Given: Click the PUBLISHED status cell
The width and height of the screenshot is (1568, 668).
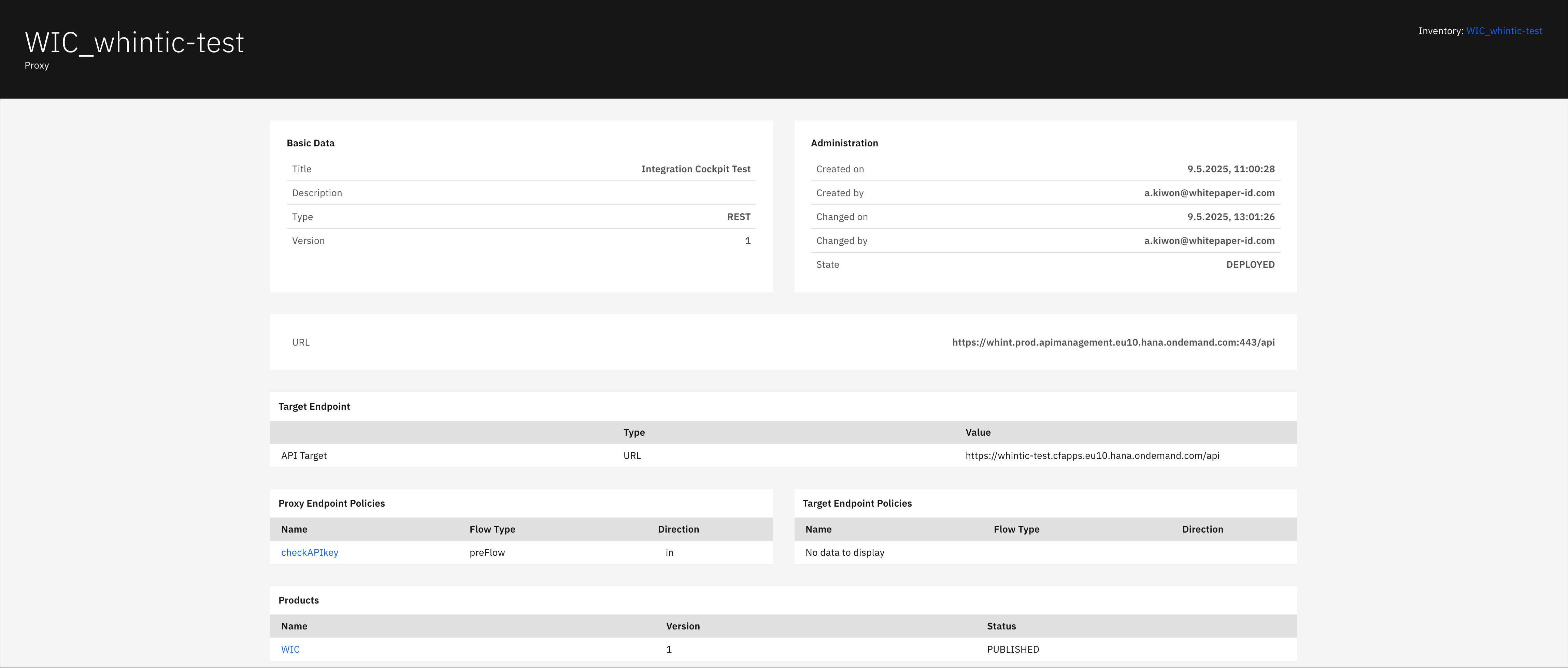Looking at the screenshot, I should [x=1013, y=649].
